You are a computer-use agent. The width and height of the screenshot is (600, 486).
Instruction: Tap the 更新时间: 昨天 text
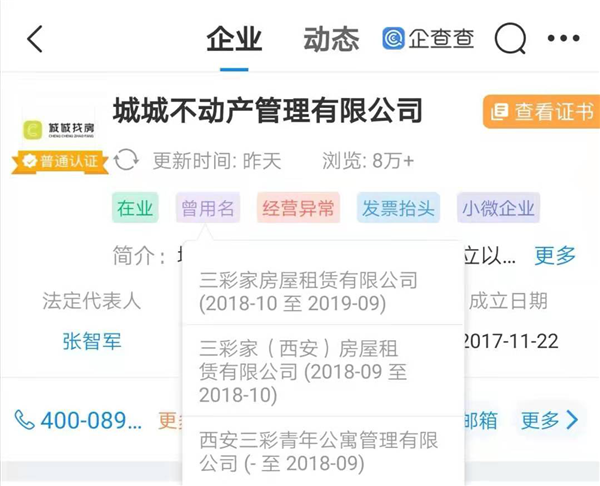point(217,161)
